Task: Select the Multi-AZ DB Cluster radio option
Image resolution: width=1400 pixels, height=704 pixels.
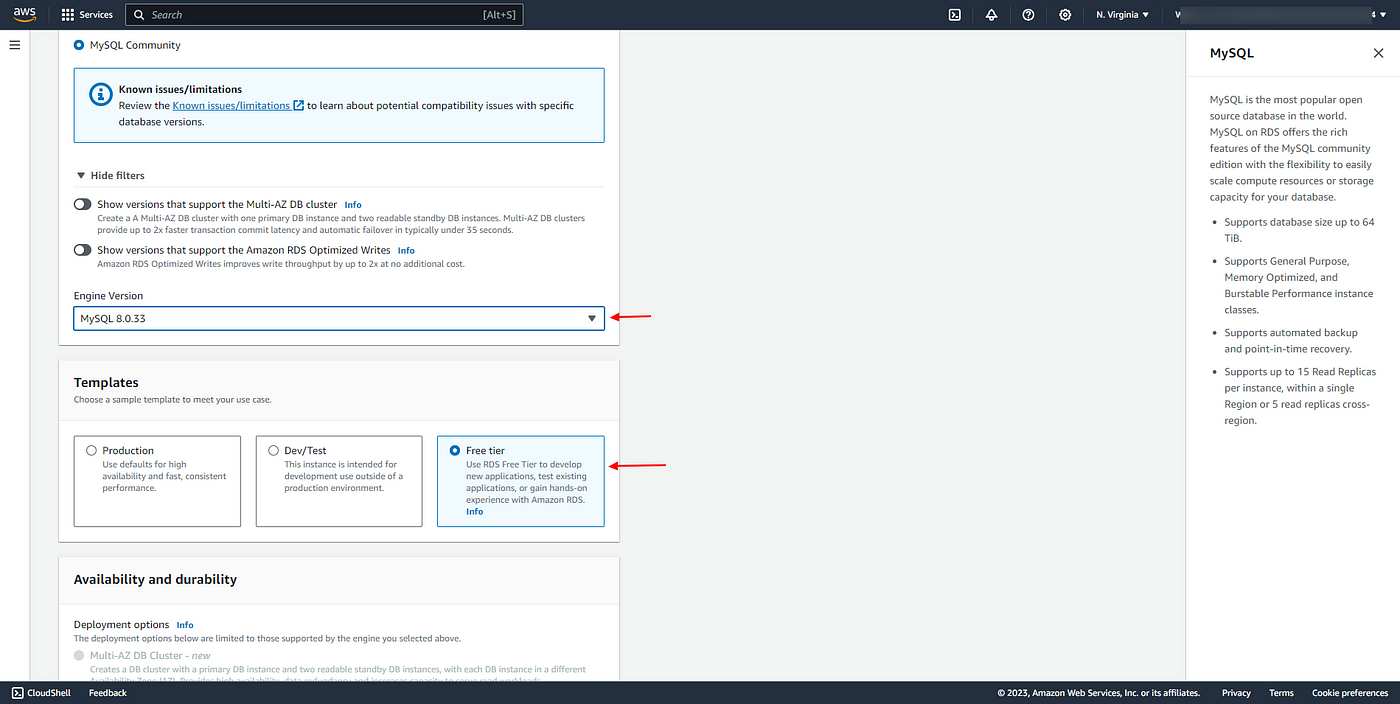Action: (79, 656)
